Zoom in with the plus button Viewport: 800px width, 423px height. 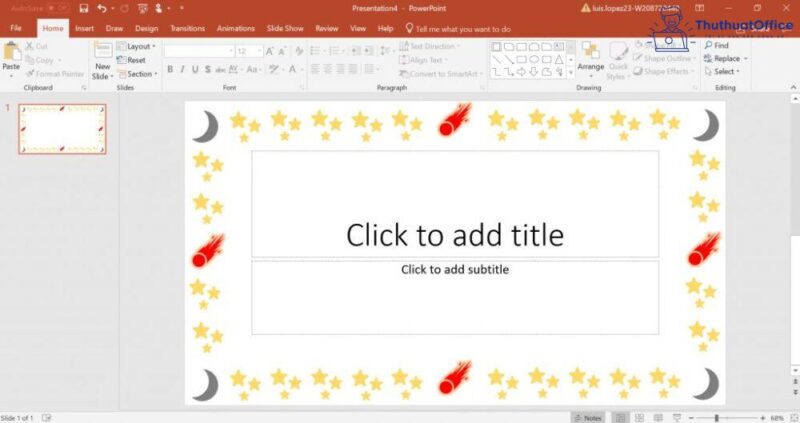click(762, 418)
